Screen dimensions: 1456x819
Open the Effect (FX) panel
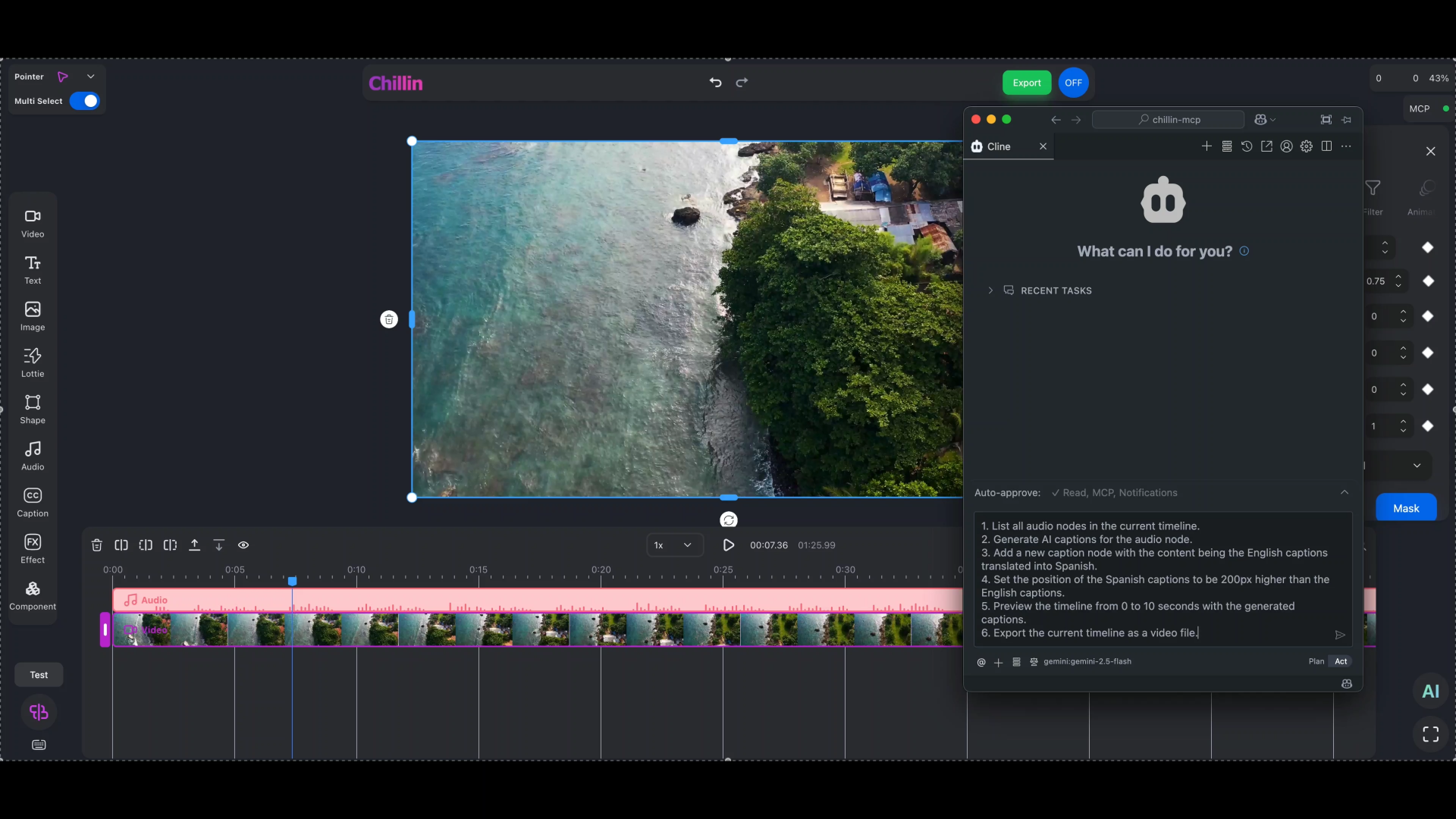tap(33, 549)
